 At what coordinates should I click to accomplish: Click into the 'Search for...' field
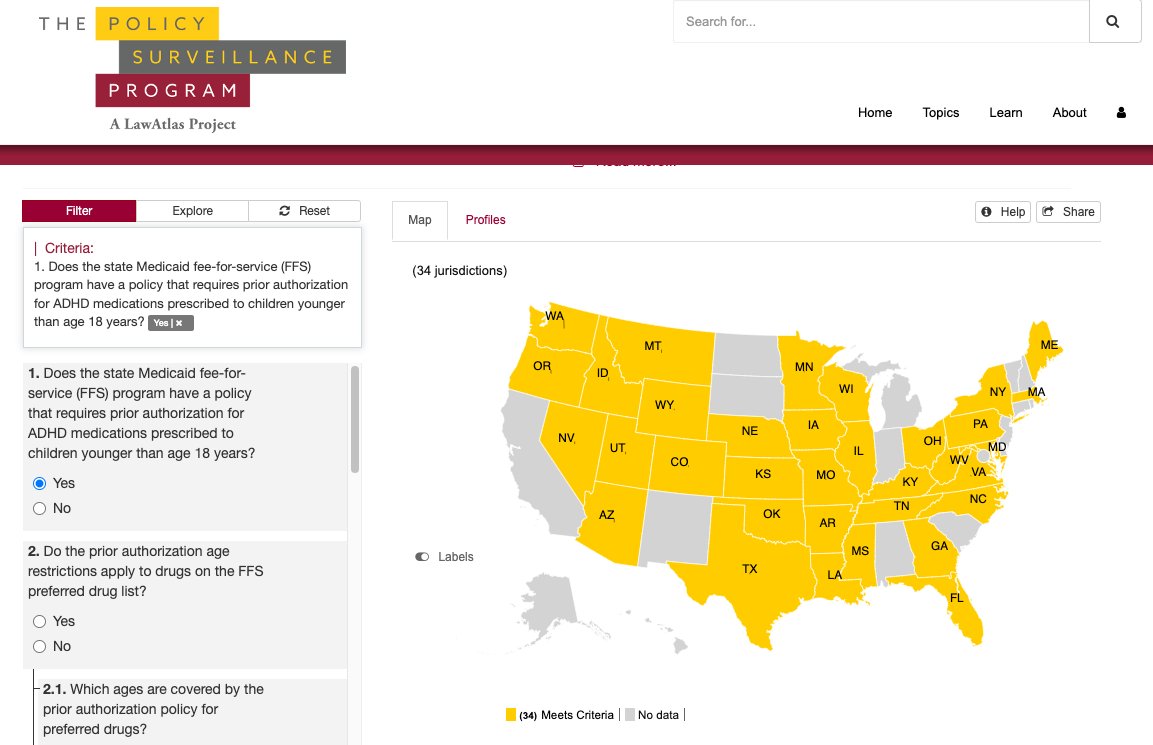coord(881,21)
